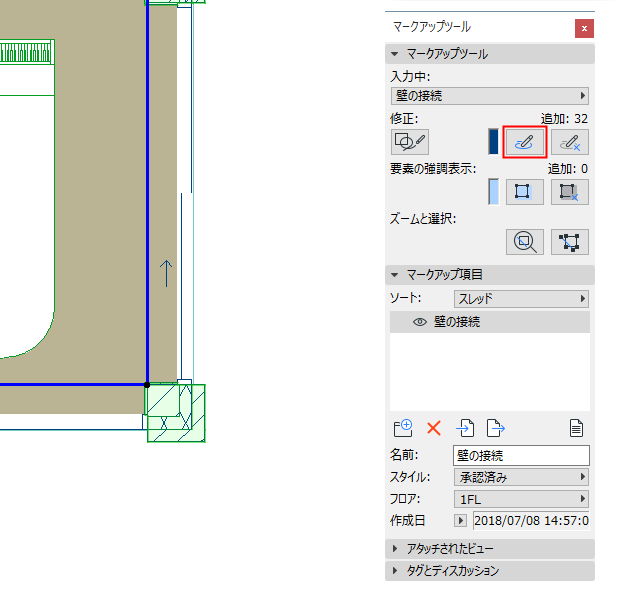Toggle visibility eye of 壁の接続 entry
627x596 pixels.
click(419, 322)
